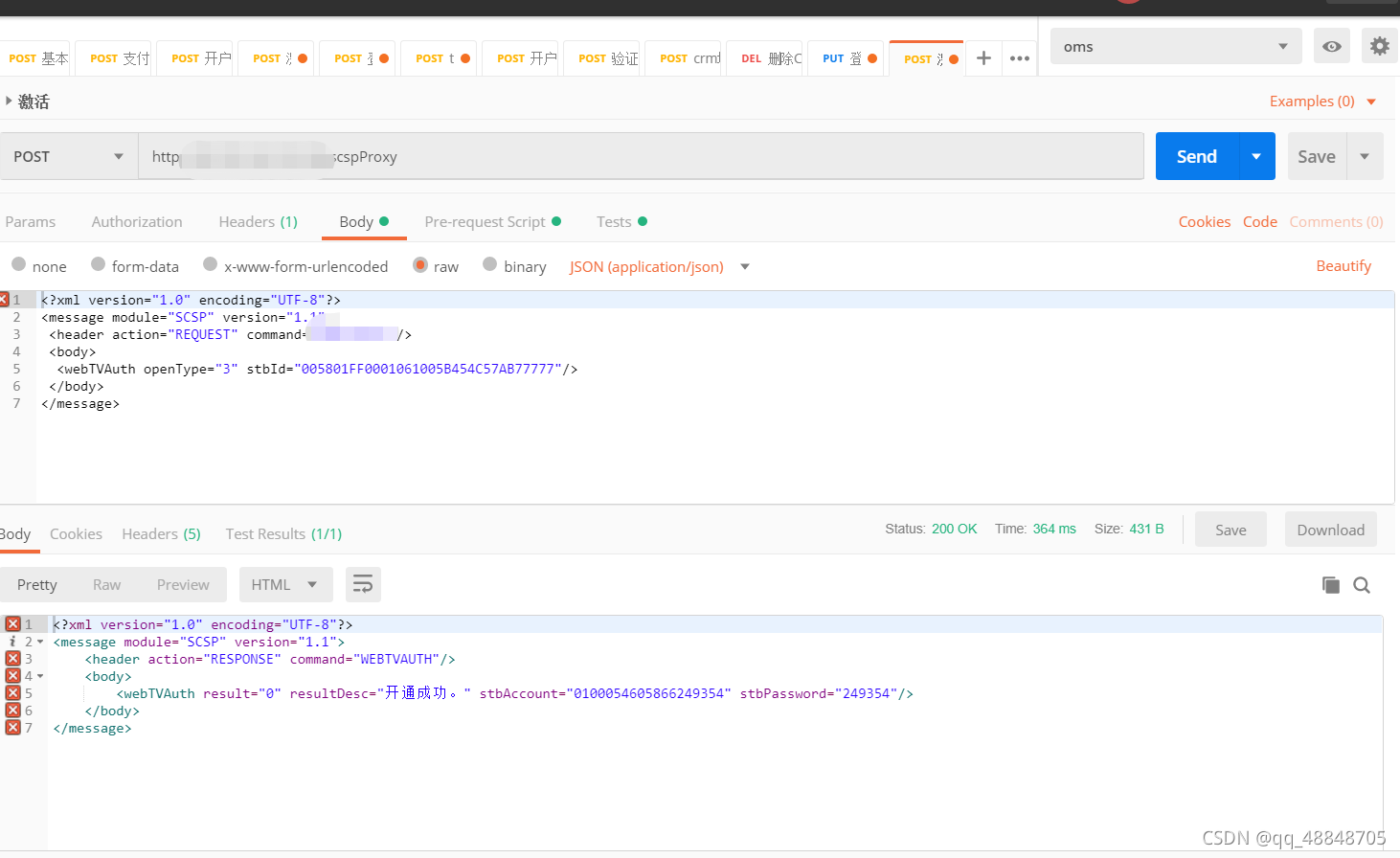Open the Comments (0) link
1400x858 pixels.
coord(1336,221)
